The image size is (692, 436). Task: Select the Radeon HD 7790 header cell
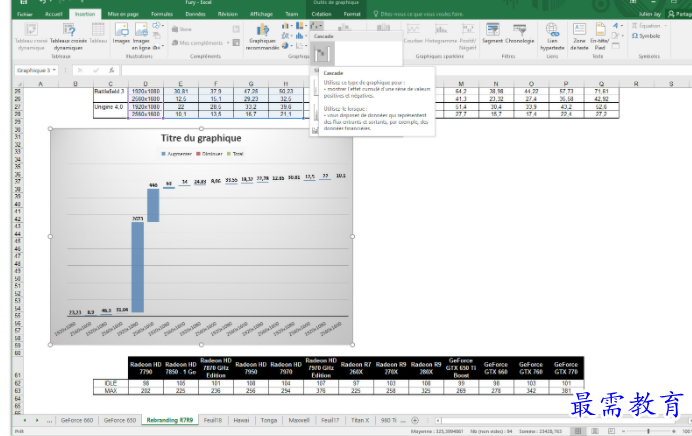[x=146, y=368]
